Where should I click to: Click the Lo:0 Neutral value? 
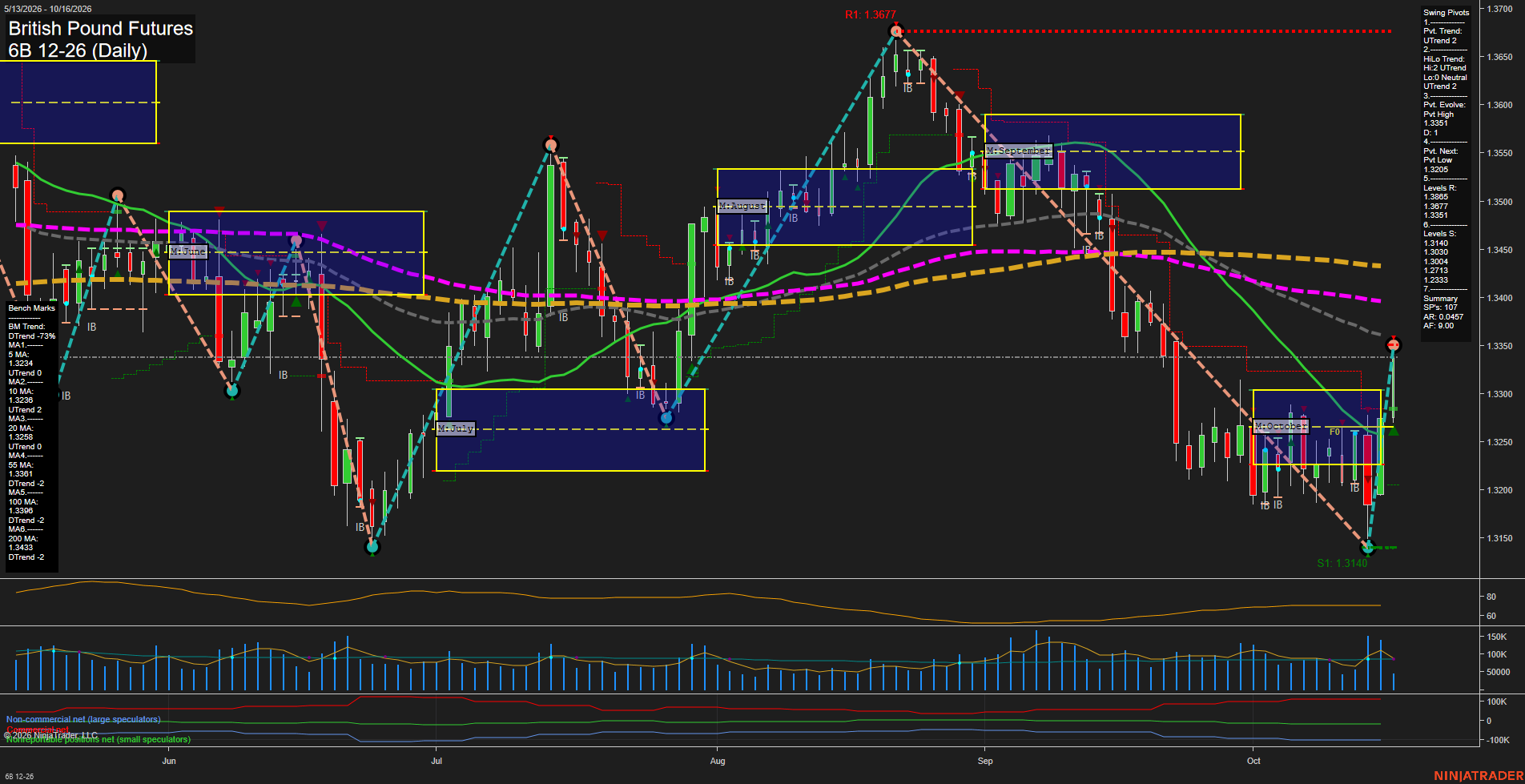pyautogui.click(x=1445, y=78)
